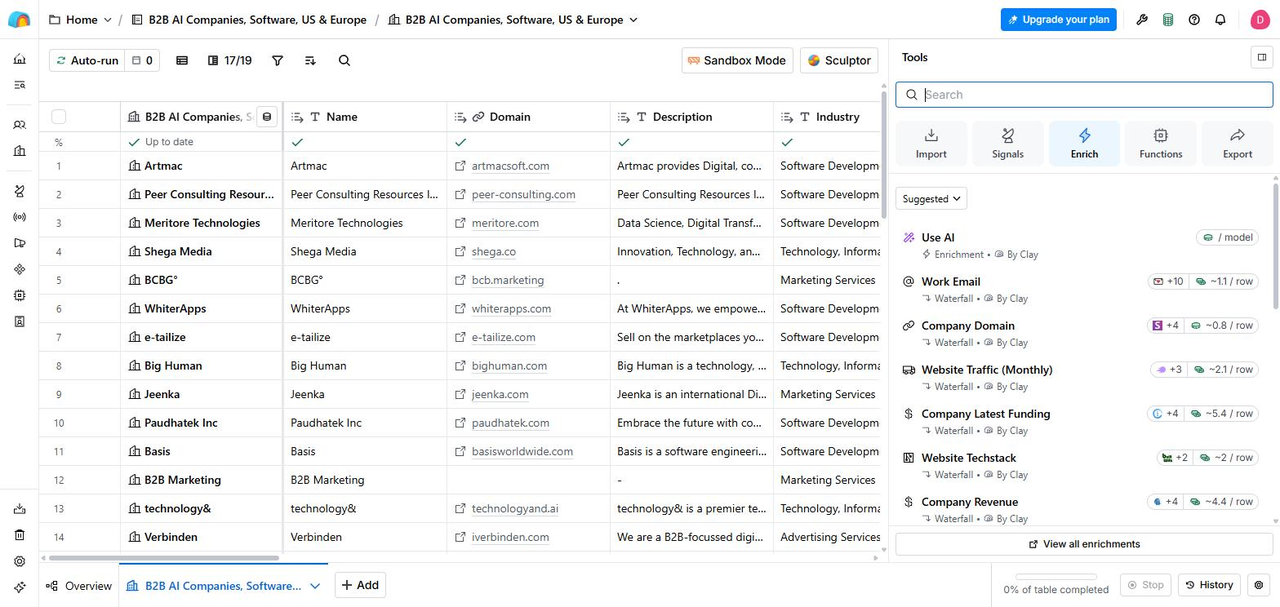Image resolution: width=1280 pixels, height=607 pixels.
Task: Open the B2B AI Companies folder breadcrumb
Action: click(250, 19)
